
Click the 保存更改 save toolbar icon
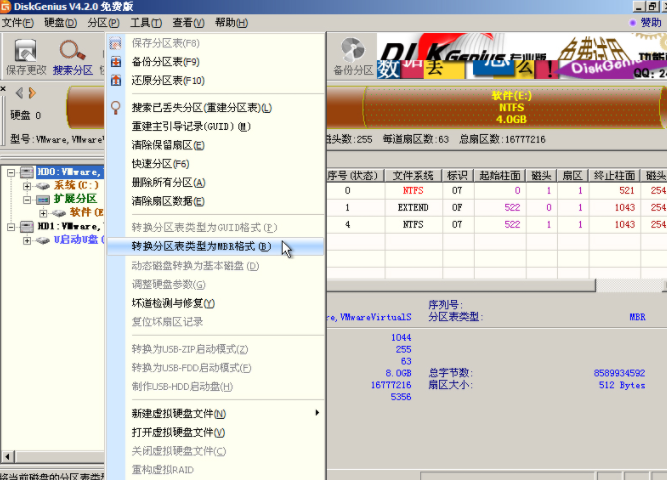tap(26, 56)
